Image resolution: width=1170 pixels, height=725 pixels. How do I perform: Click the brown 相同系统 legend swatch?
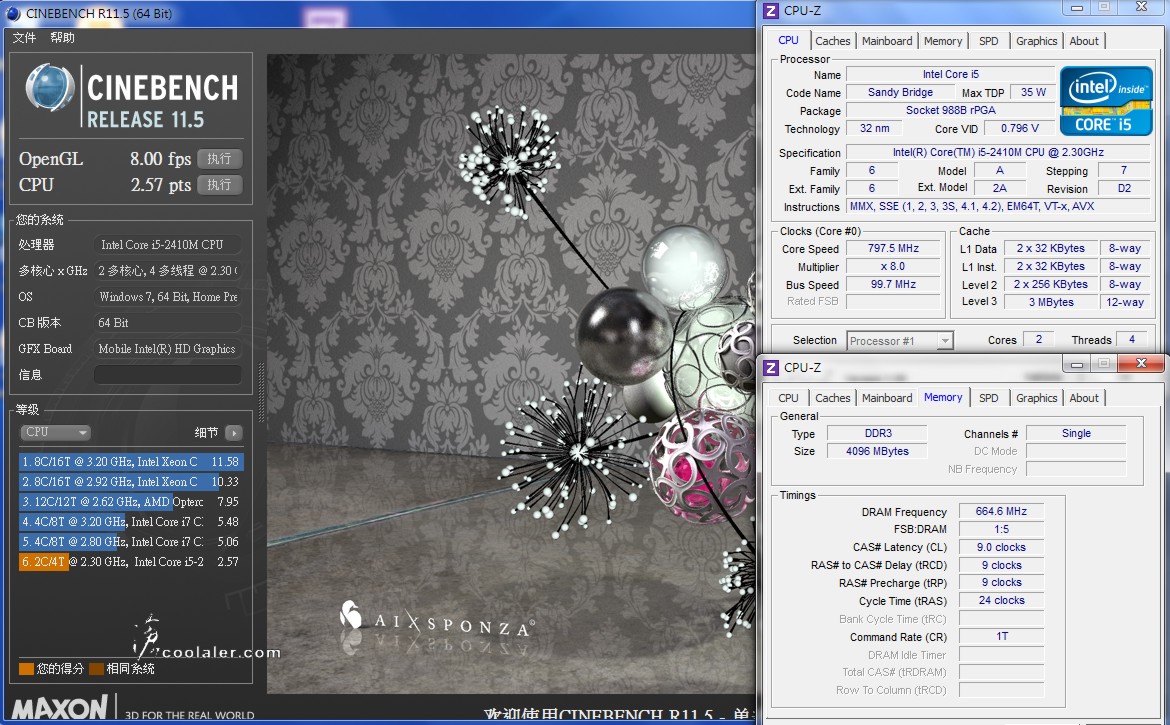tap(96, 668)
